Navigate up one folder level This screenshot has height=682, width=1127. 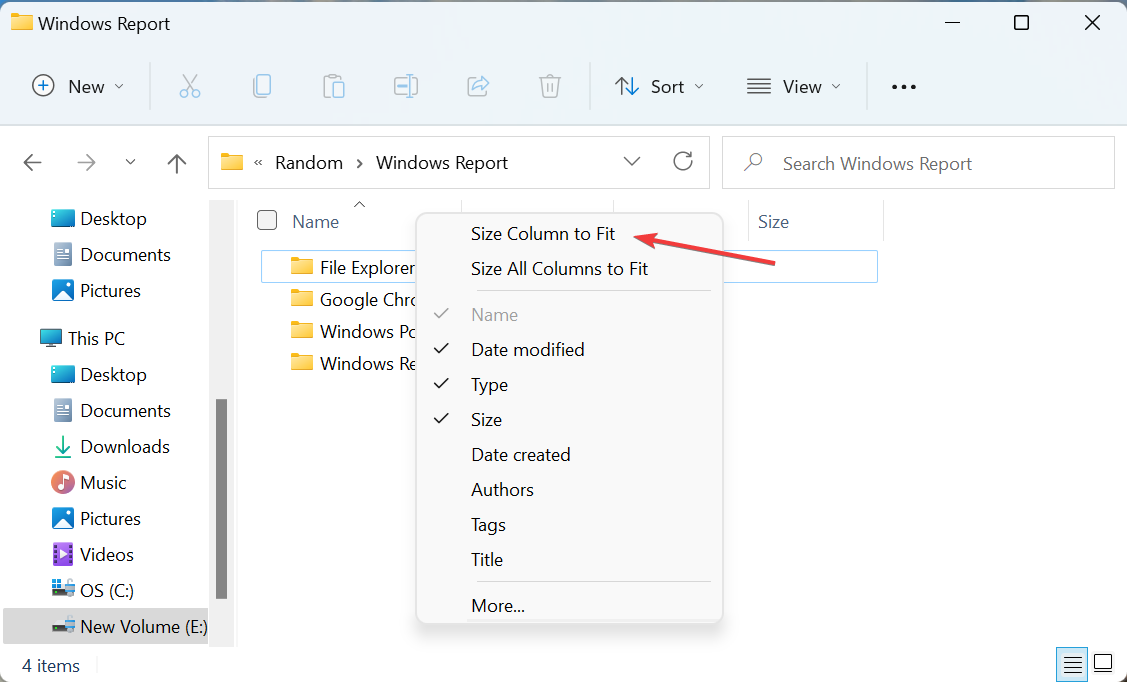pyautogui.click(x=176, y=162)
